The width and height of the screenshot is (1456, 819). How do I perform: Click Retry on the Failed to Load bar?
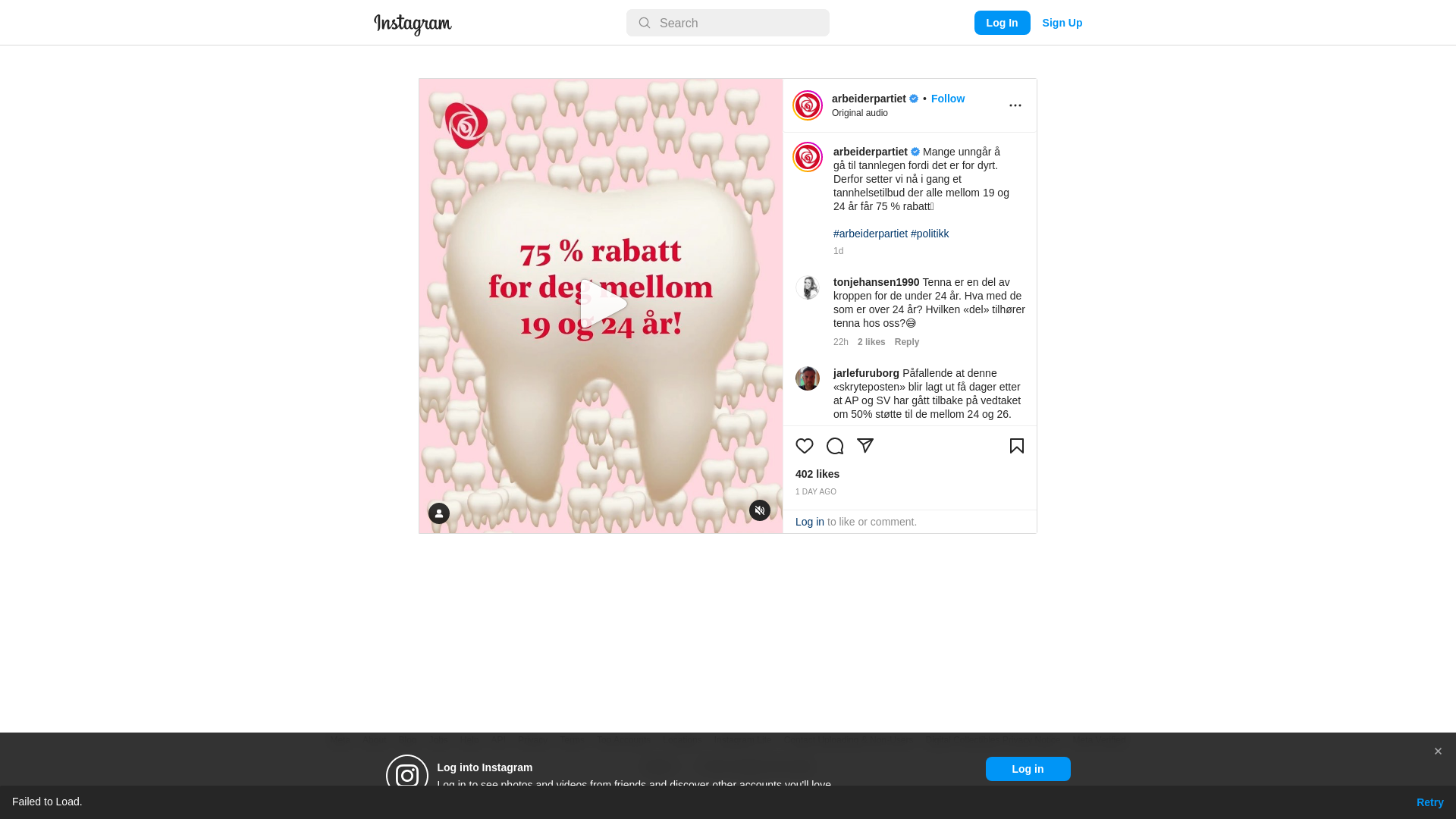1429,802
